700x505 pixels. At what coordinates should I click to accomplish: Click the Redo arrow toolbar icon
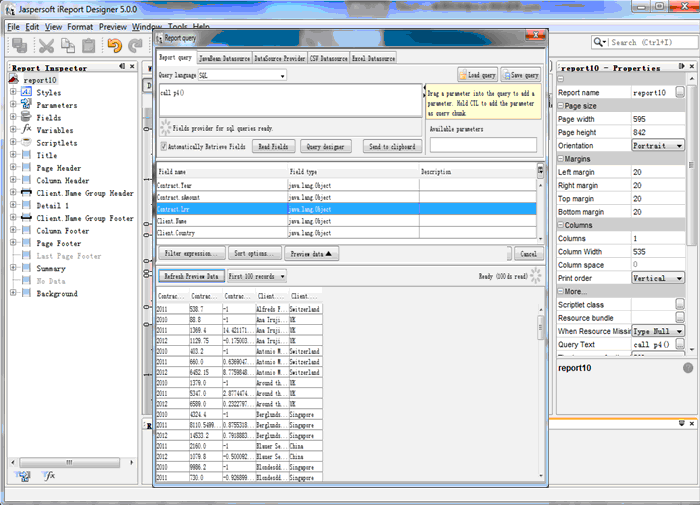pos(133,45)
